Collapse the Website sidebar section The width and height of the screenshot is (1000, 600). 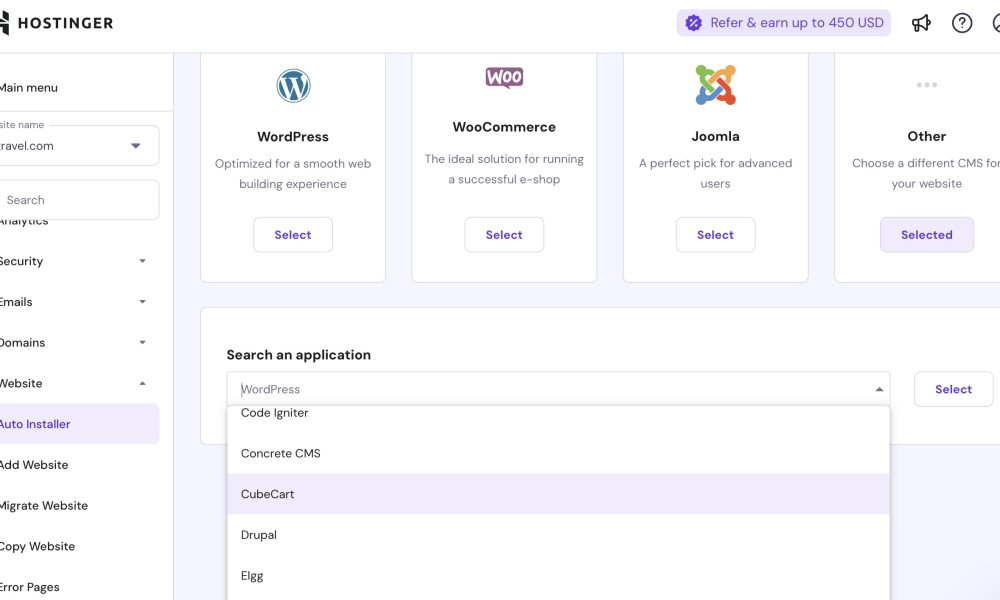142,384
